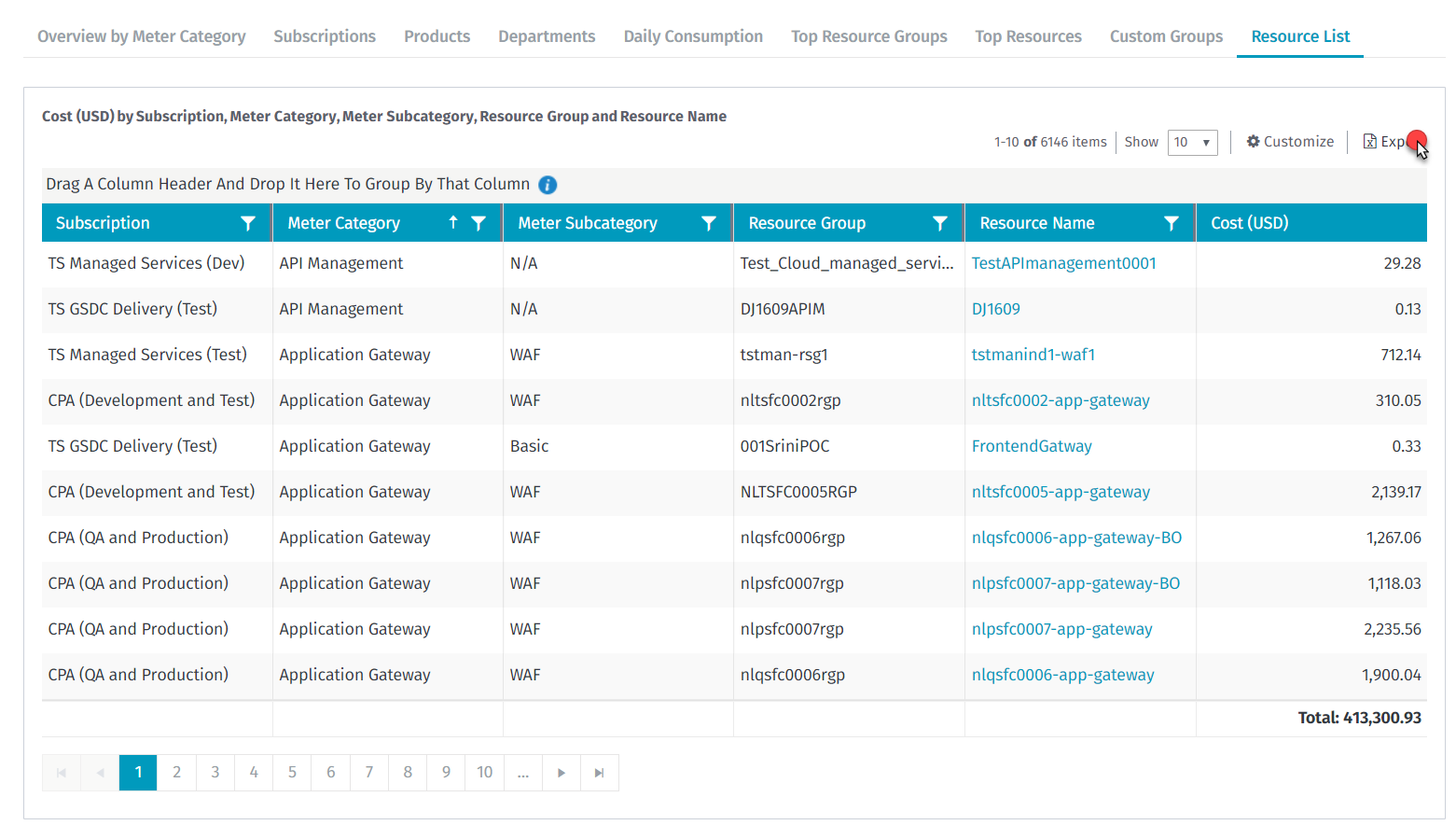The height and width of the screenshot is (825, 1456).
Task: Expand the Show items-per-page dropdown
Action: click(1193, 142)
